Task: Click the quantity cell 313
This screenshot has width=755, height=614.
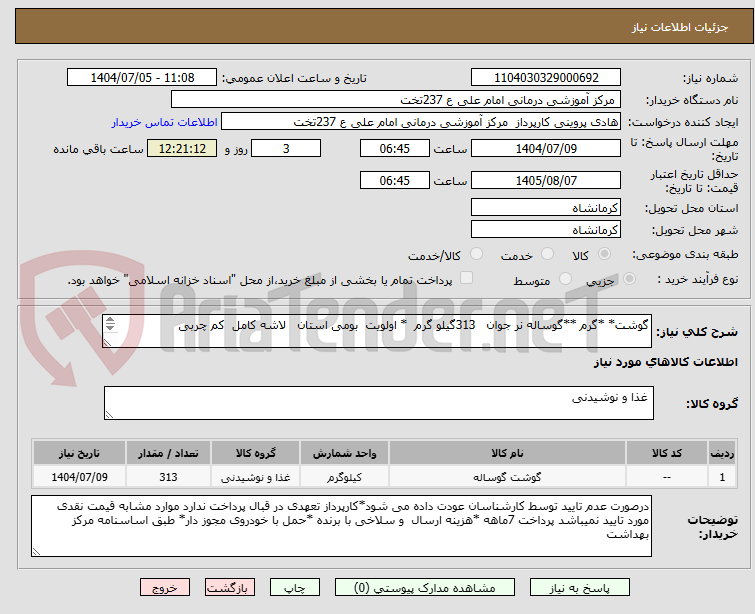Action: coord(168,477)
